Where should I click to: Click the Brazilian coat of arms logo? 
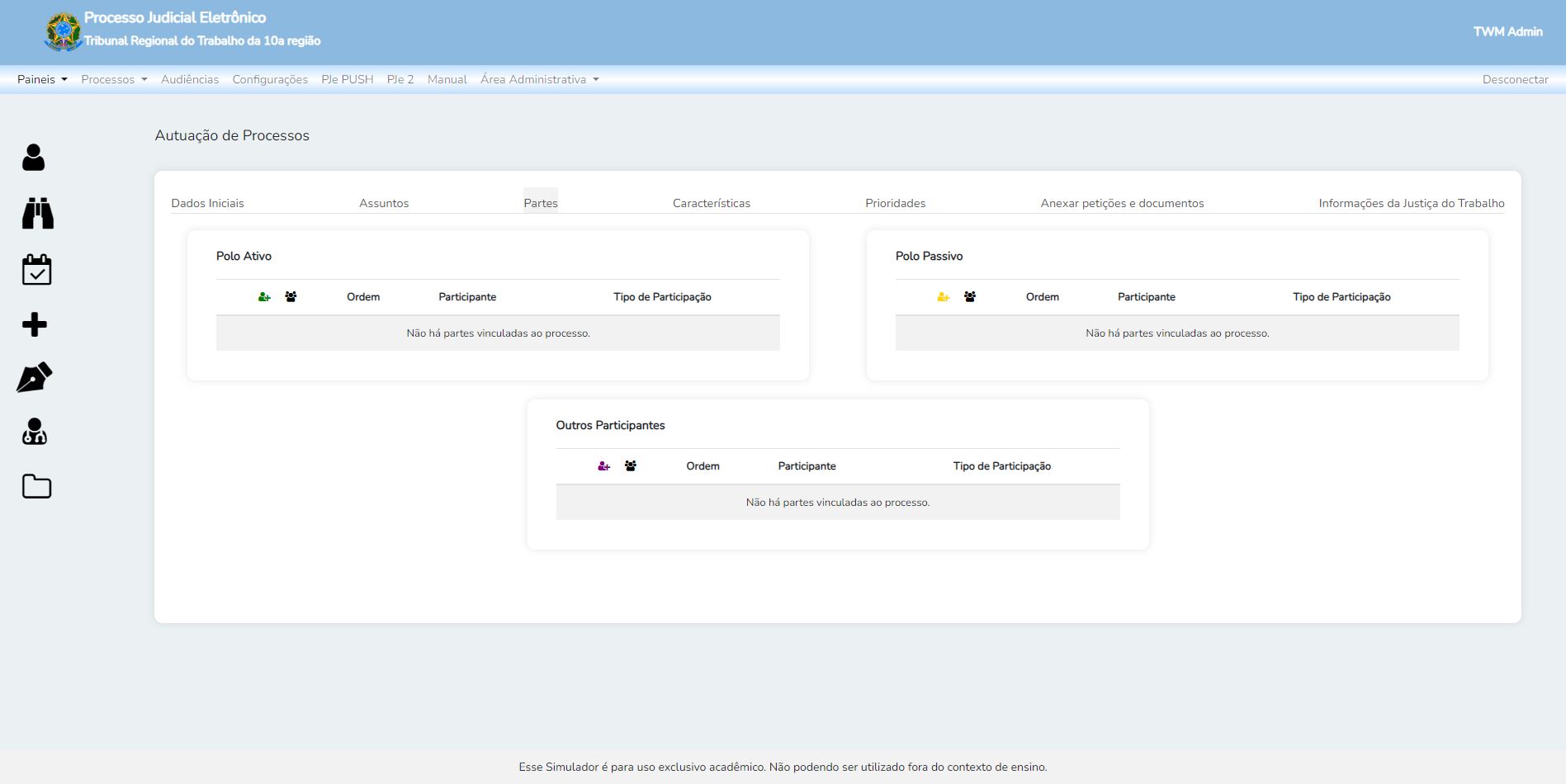pyautogui.click(x=63, y=32)
